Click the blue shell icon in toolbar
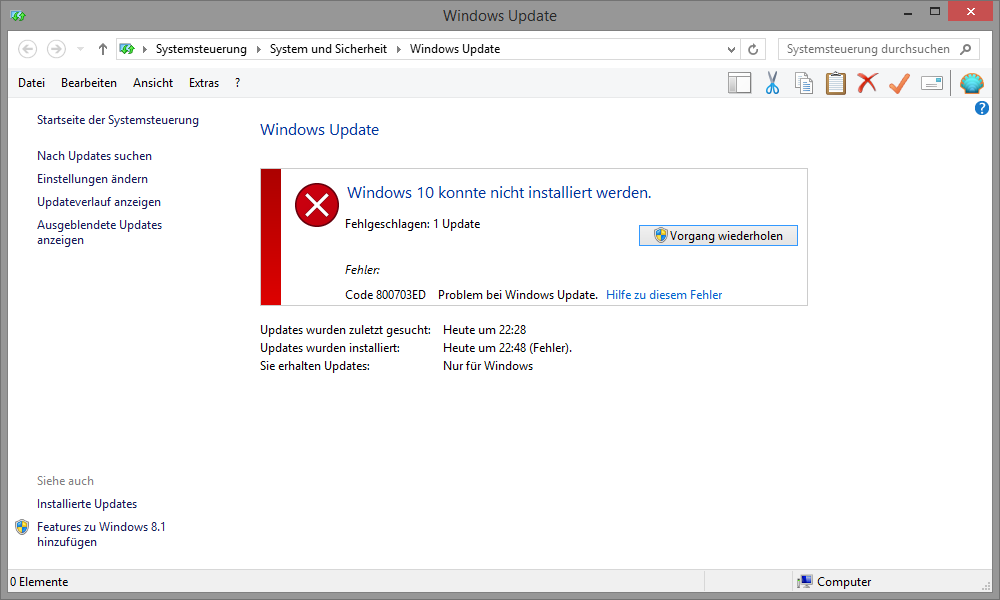The height and width of the screenshot is (600, 1000). click(971, 83)
